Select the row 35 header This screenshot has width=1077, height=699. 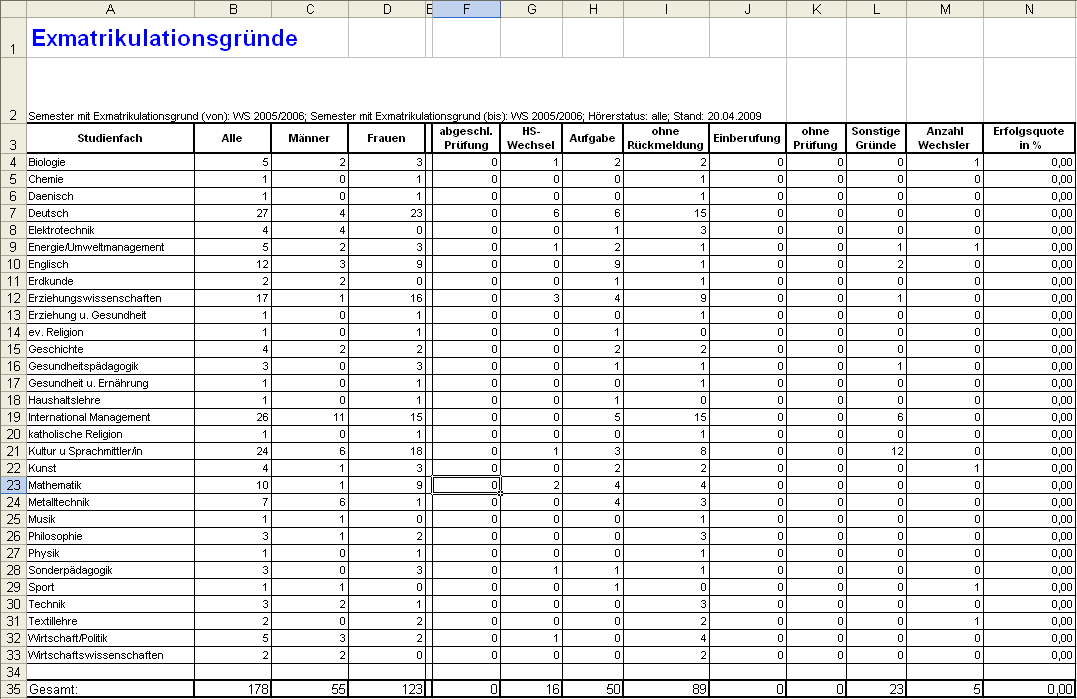[x=12, y=689]
